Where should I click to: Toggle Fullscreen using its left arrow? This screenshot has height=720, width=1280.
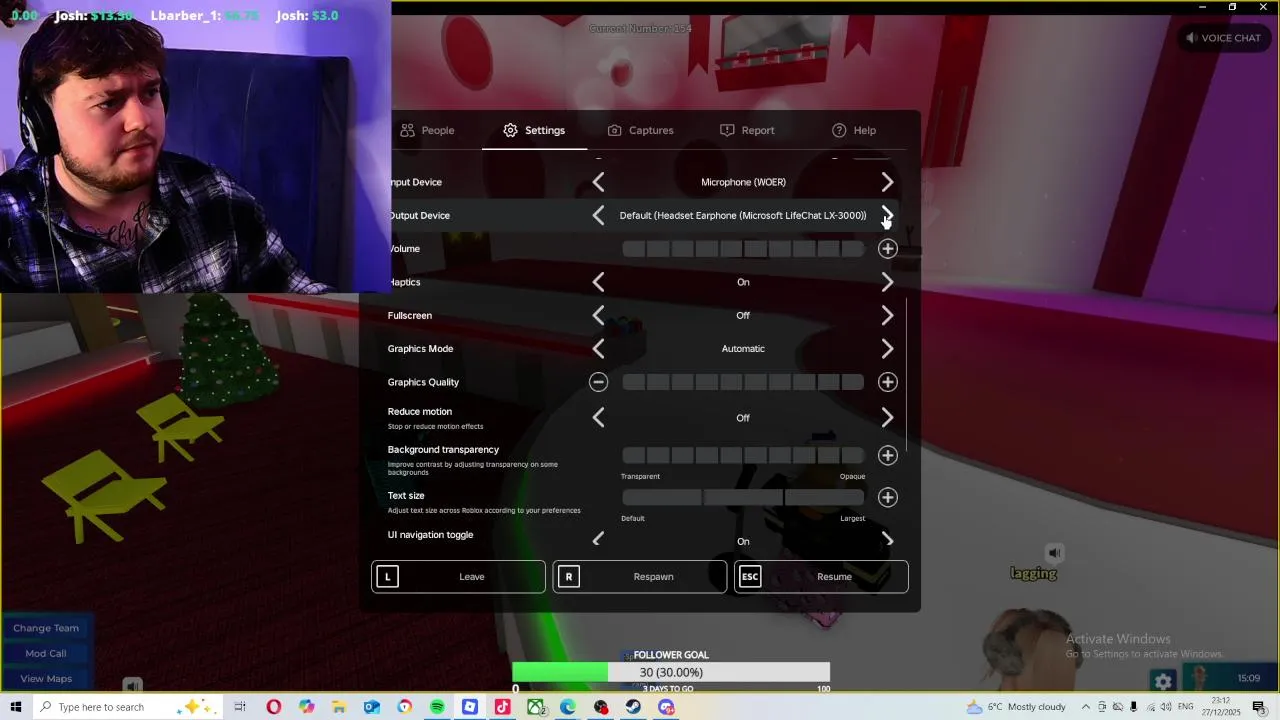click(598, 315)
